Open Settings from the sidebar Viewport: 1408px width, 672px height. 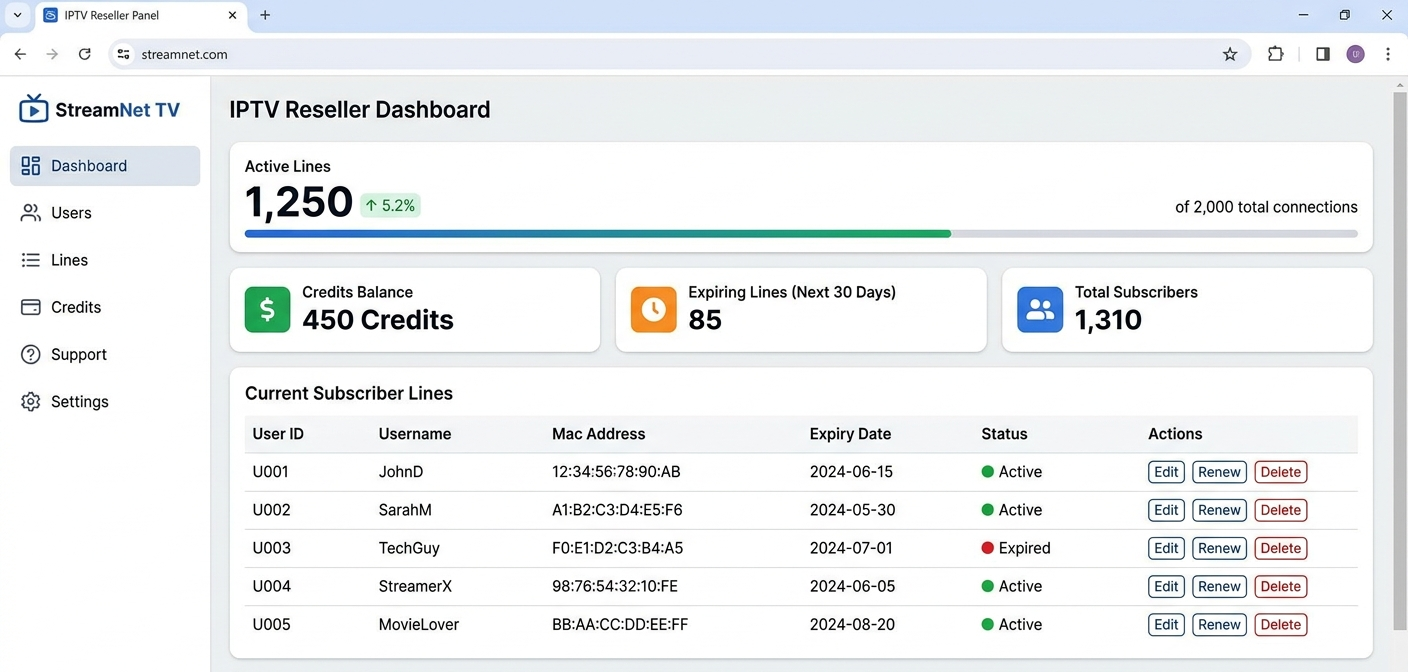[105, 401]
